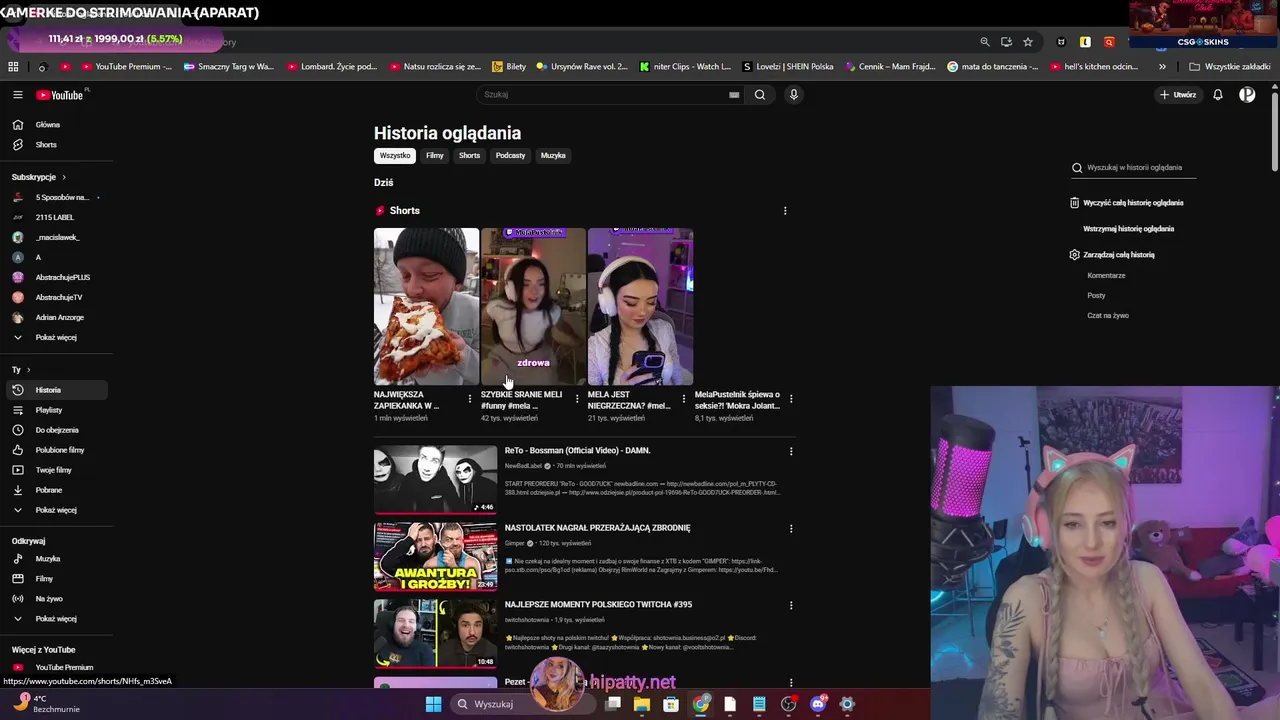Open Subskrypcje section chevron

click(64, 177)
